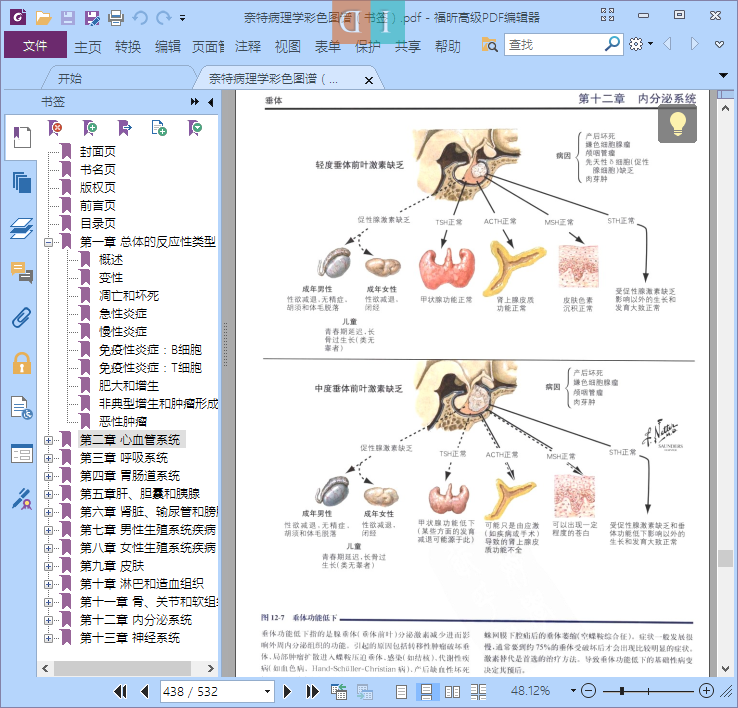Switch to the 主页 ribbon tab

[88, 46]
